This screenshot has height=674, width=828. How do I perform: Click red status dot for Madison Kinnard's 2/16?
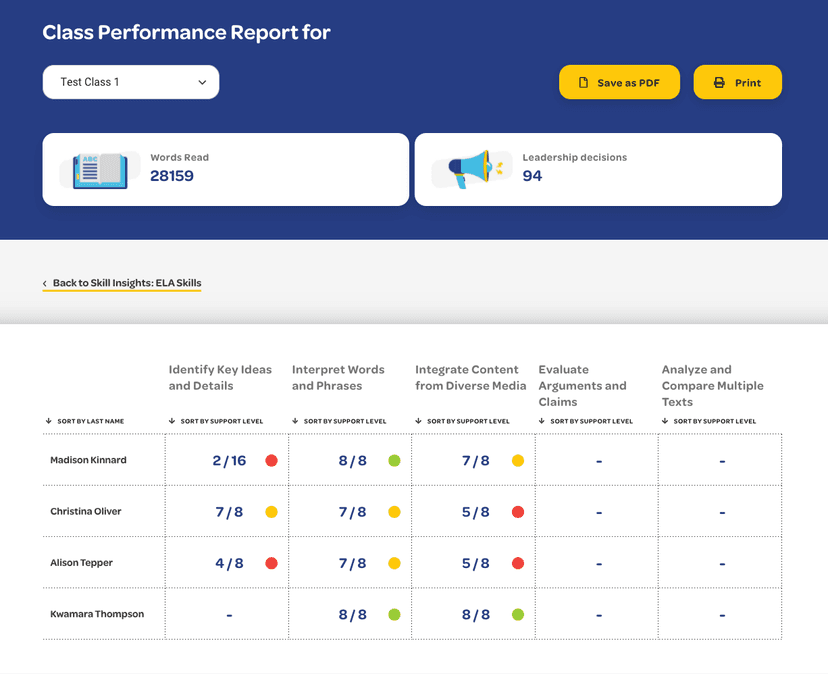[x=271, y=461]
